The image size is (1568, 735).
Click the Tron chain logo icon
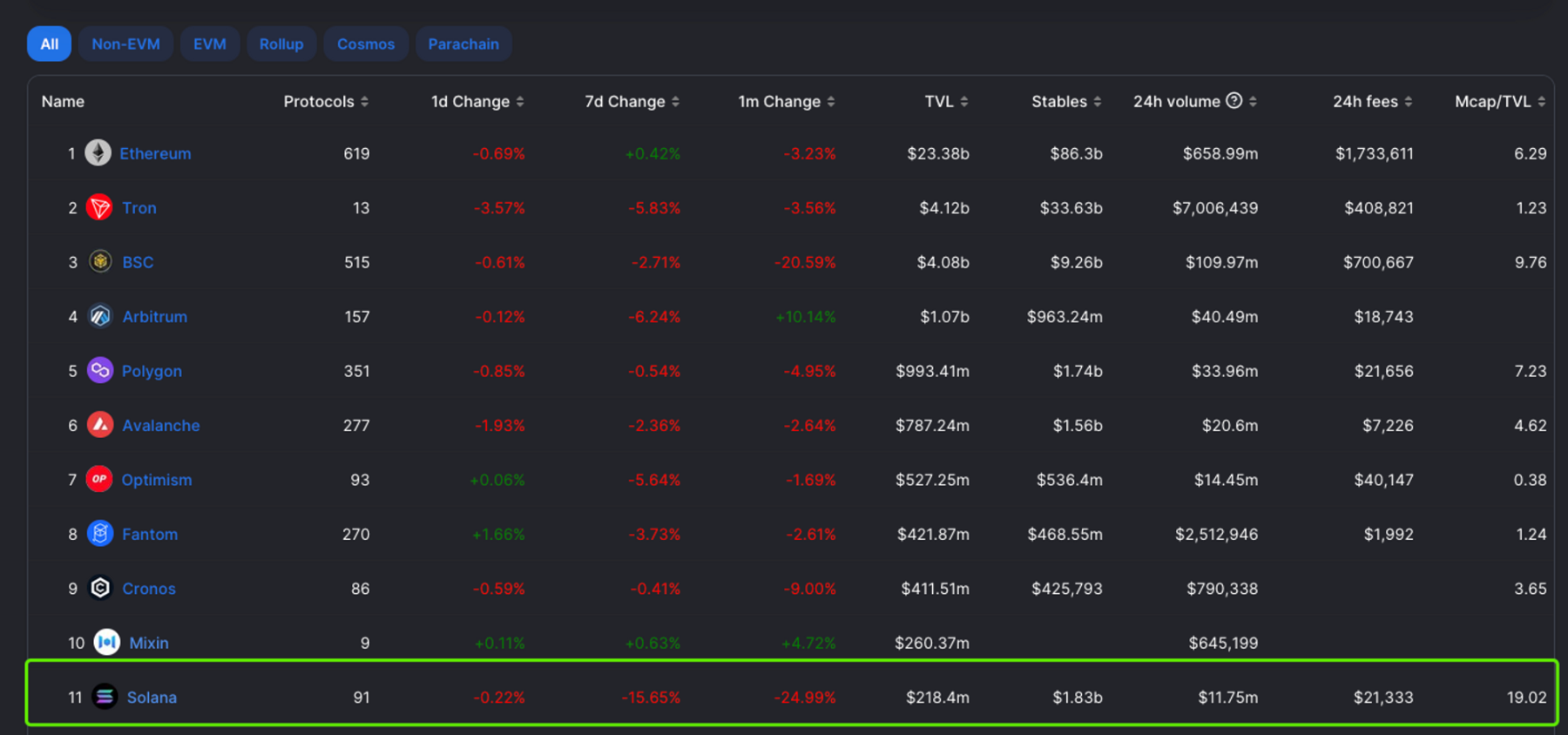coord(99,208)
